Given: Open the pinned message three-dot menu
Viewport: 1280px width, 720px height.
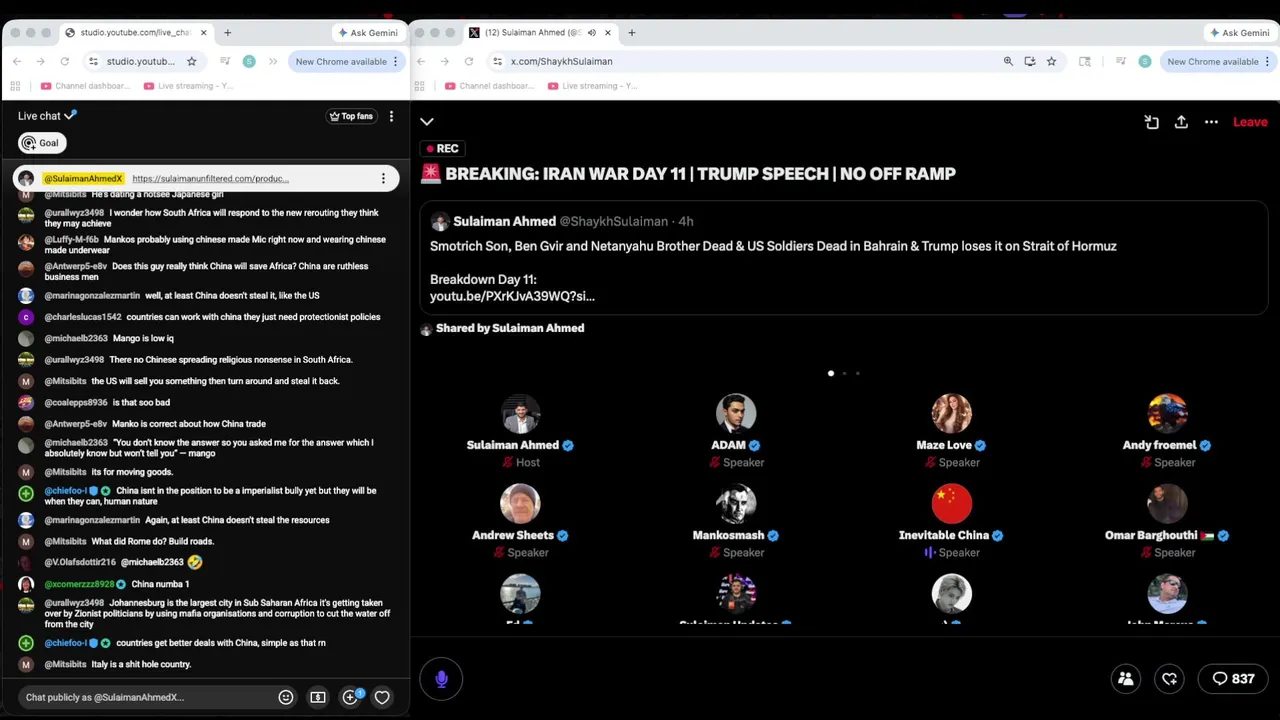Looking at the screenshot, I should tap(383, 179).
